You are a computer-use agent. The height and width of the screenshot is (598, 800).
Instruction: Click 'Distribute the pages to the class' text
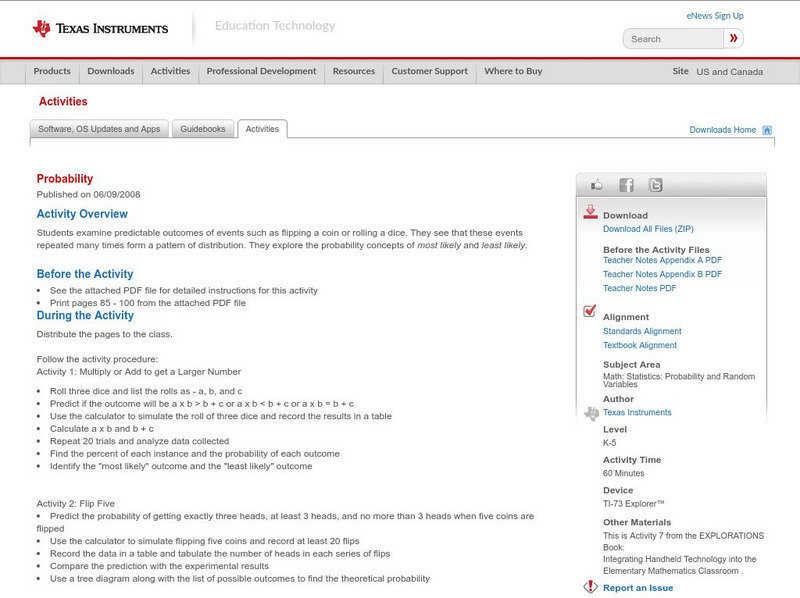coord(105,335)
